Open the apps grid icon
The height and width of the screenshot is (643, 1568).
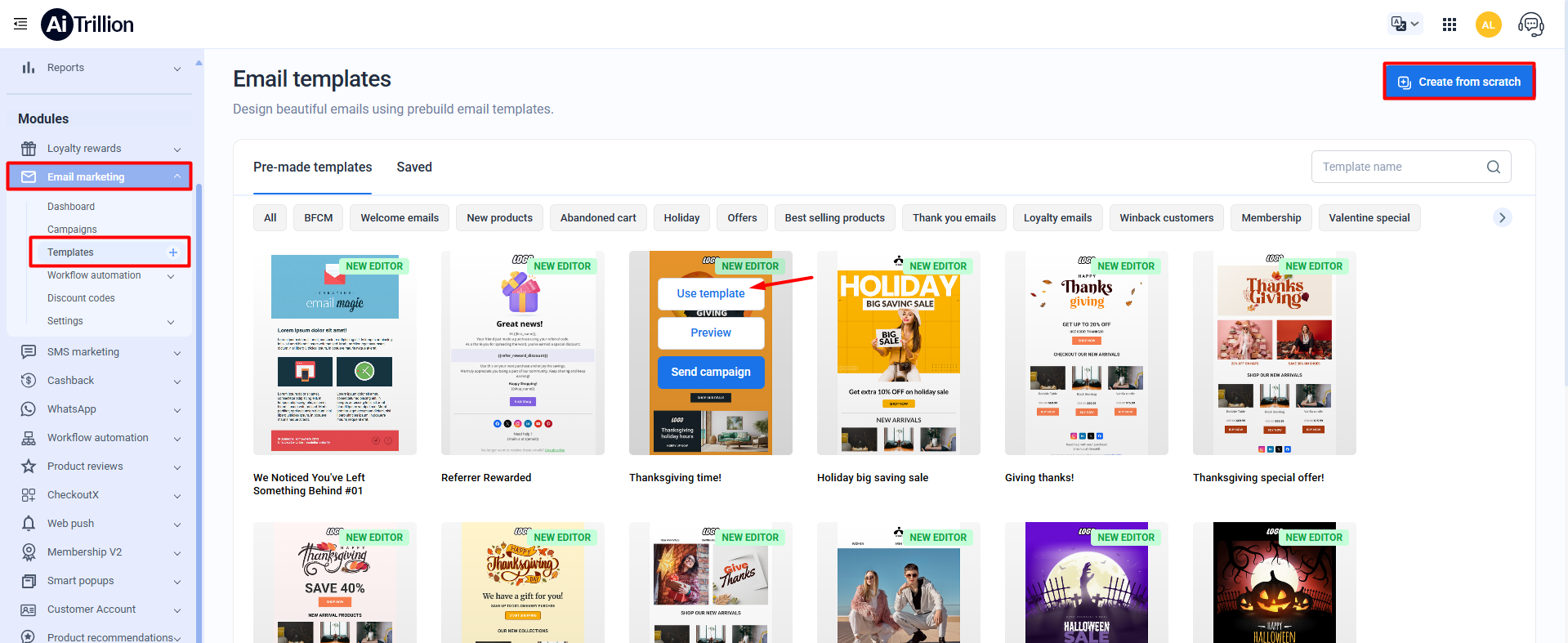click(x=1450, y=25)
